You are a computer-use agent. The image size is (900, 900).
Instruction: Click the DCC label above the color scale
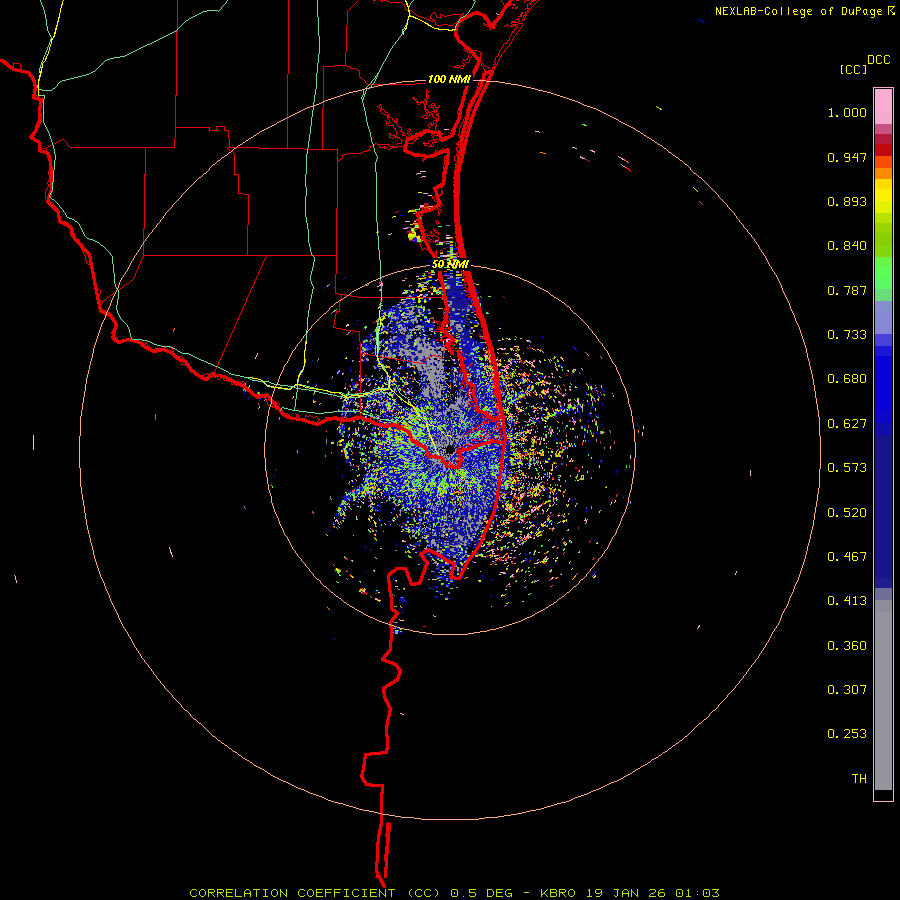coord(878,60)
